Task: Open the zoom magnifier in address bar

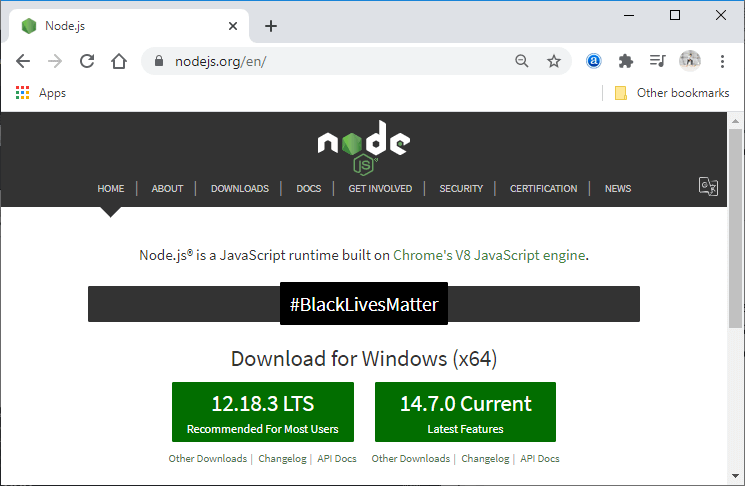Action: (x=522, y=61)
